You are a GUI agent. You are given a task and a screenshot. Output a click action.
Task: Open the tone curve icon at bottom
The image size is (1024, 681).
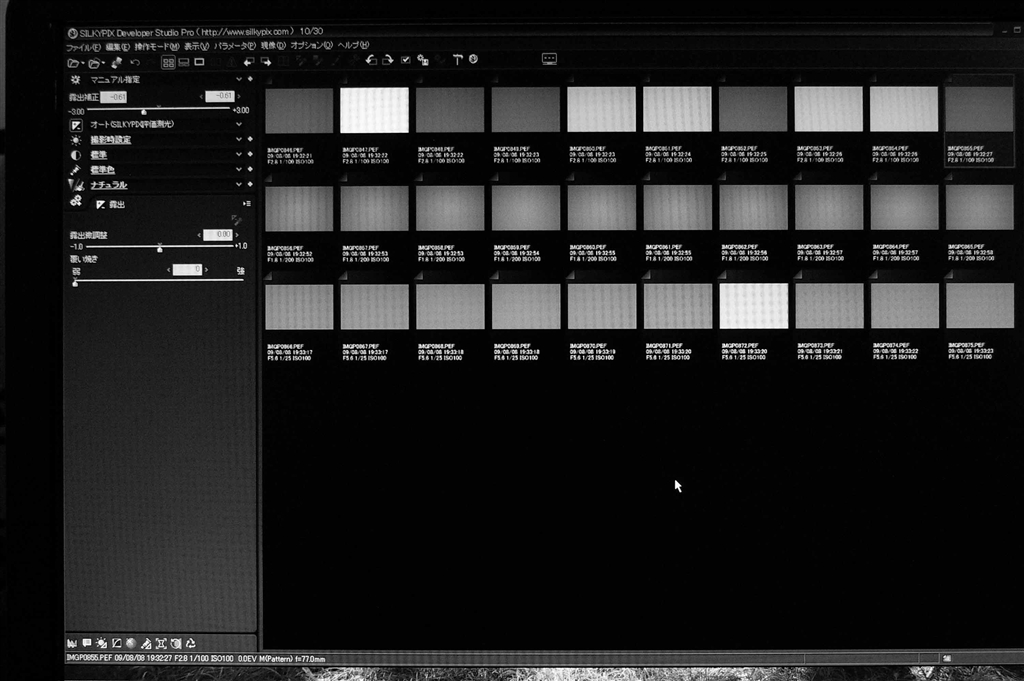[117, 644]
